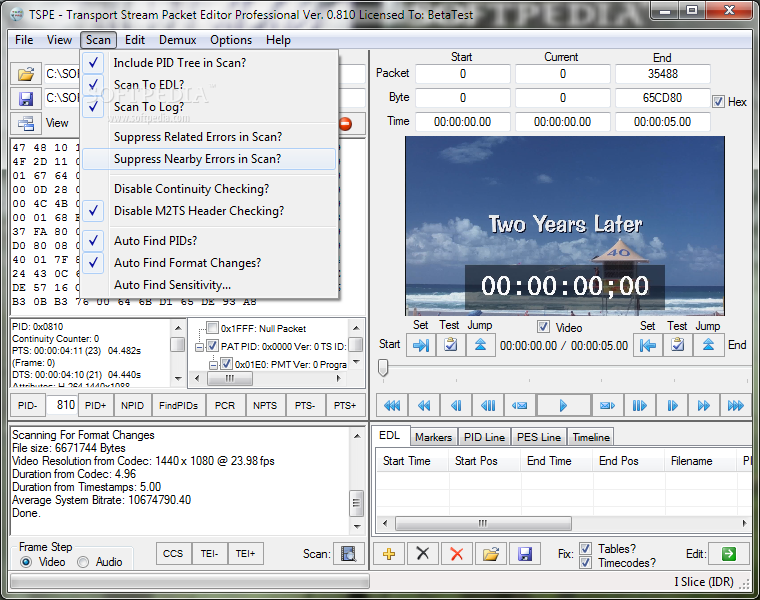Step forward one frame button
Viewport: 760px width, 600px height.
pyautogui.click(x=672, y=405)
